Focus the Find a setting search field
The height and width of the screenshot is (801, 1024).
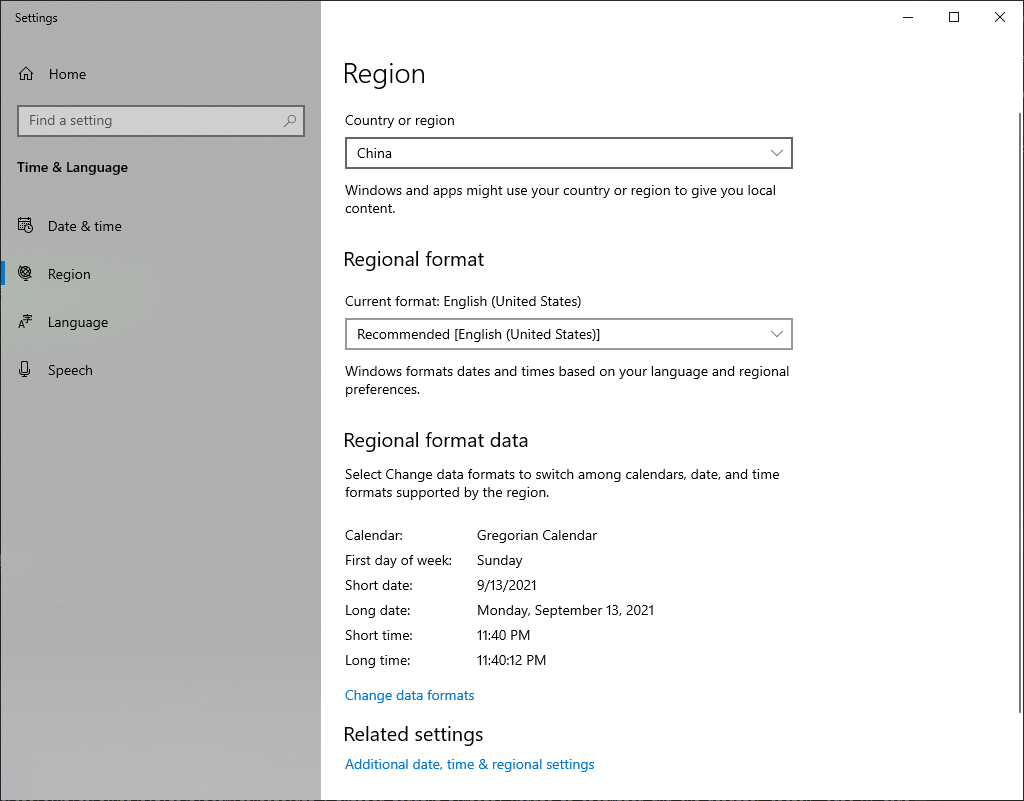pyautogui.click(x=150, y=121)
